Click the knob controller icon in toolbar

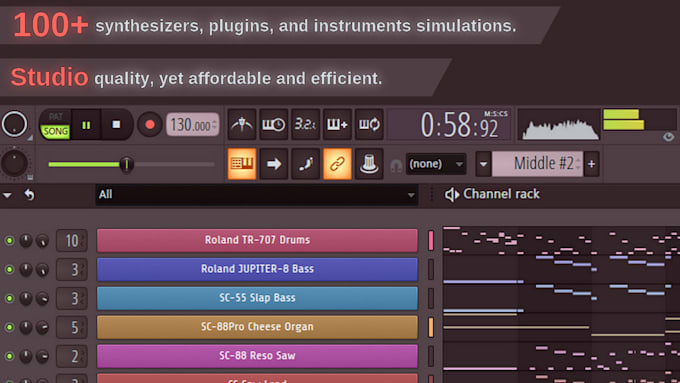click(369, 164)
